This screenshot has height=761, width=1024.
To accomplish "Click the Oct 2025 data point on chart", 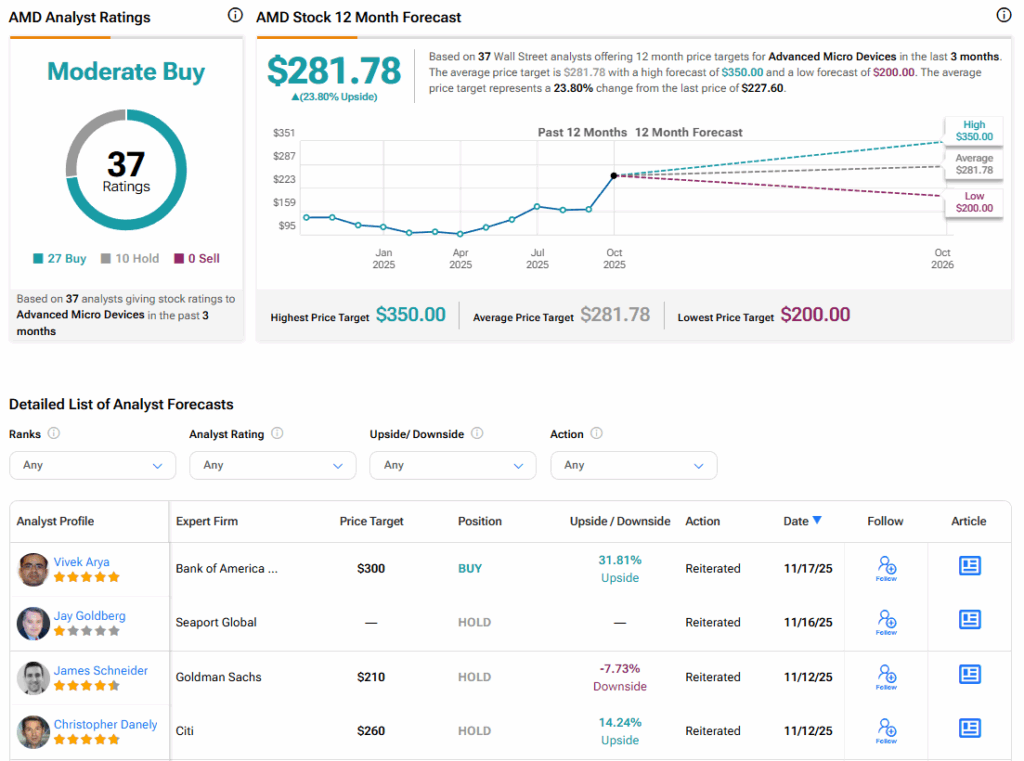I will pyautogui.click(x=614, y=176).
